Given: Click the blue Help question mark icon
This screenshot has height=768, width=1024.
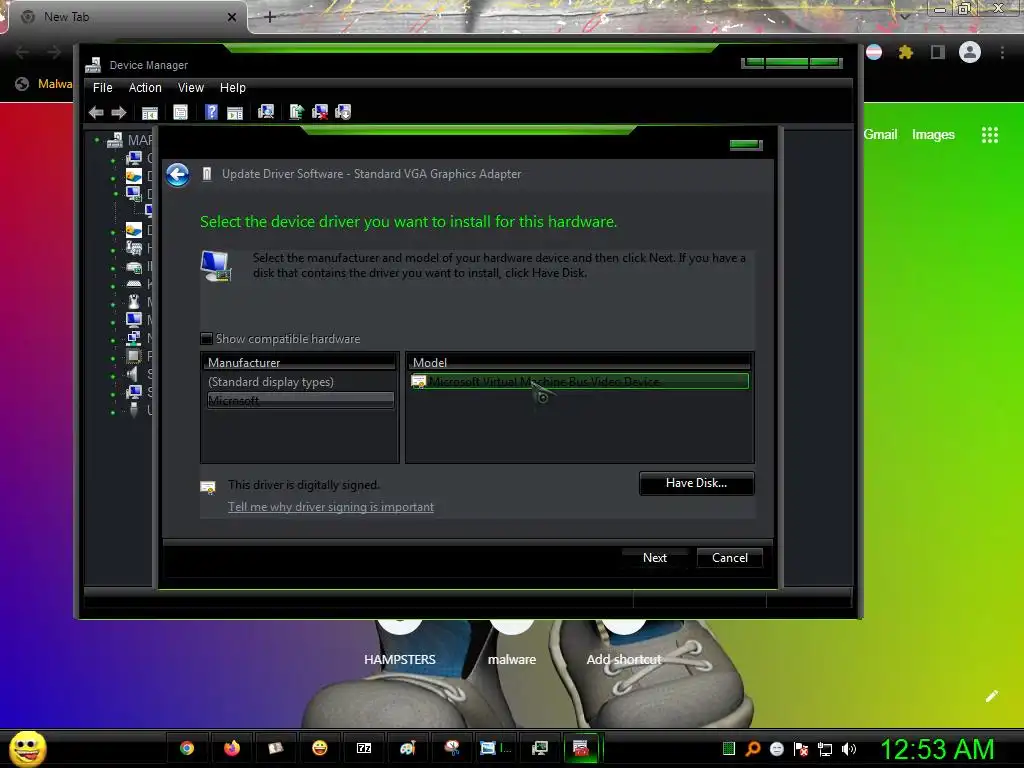Looking at the screenshot, I should point(211,112).
